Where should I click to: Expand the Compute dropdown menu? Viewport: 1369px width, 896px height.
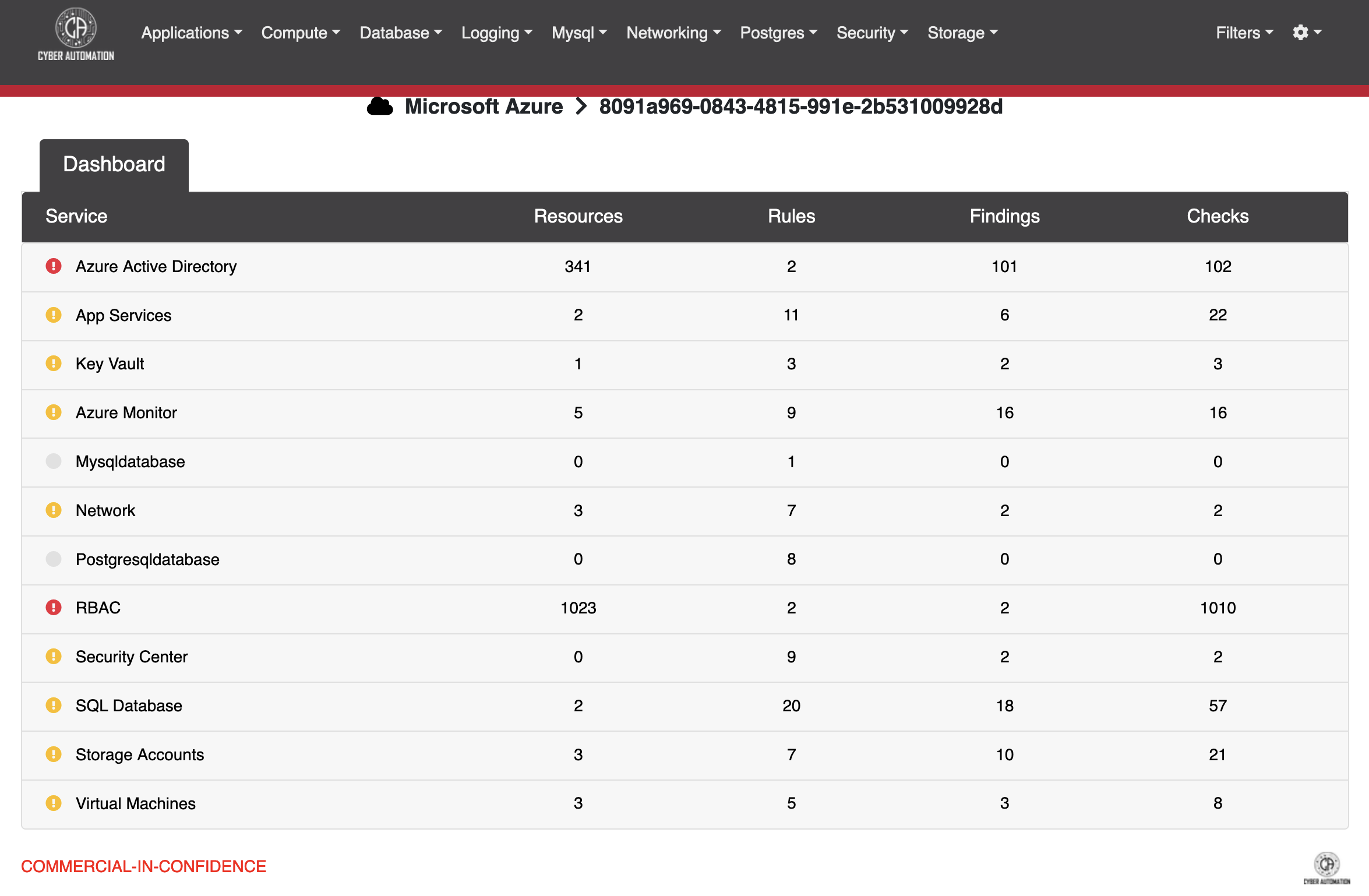301,33
